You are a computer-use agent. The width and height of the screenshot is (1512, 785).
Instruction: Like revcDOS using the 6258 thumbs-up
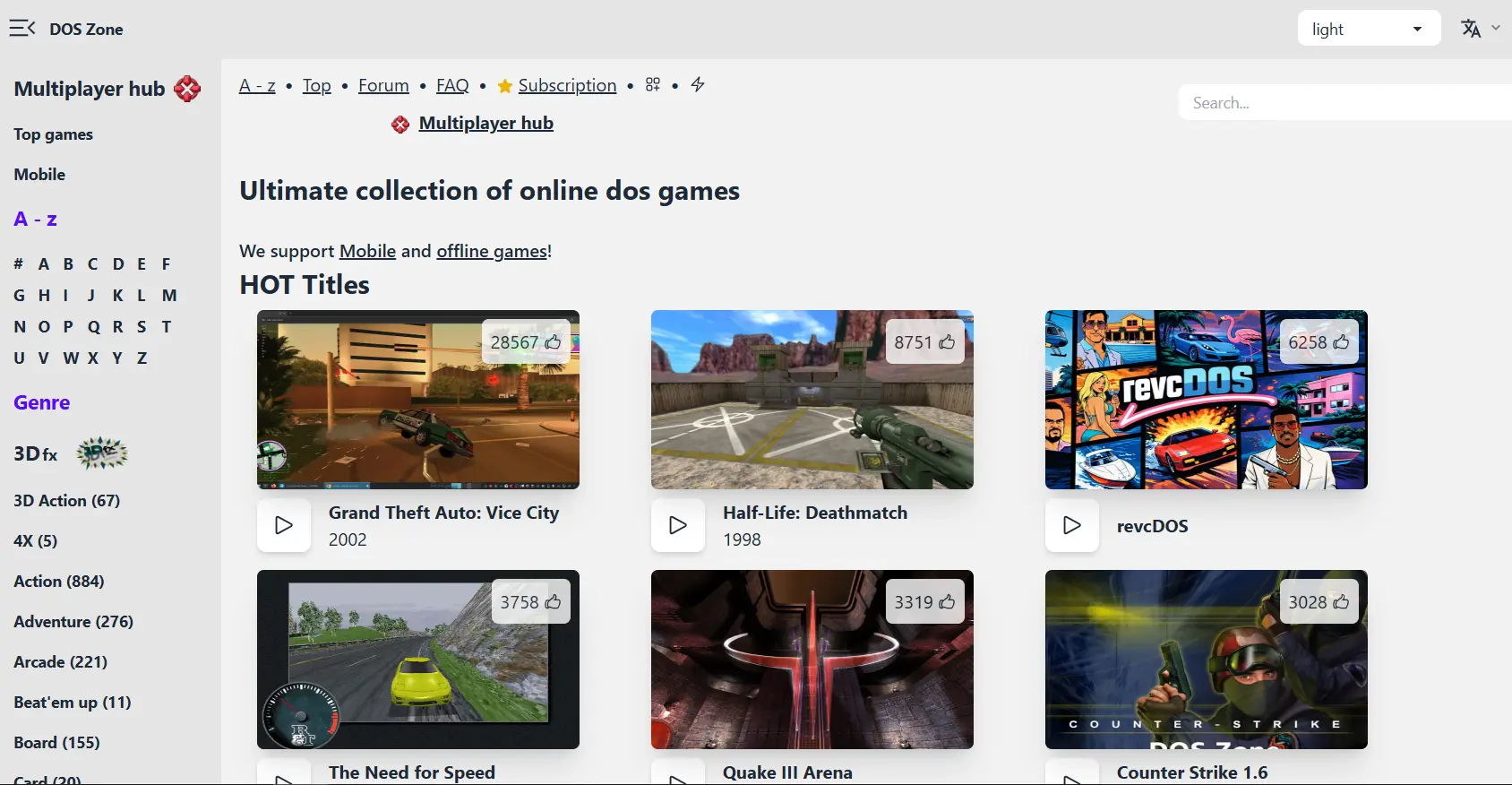pyautogui.click(x=1319, y=341)
